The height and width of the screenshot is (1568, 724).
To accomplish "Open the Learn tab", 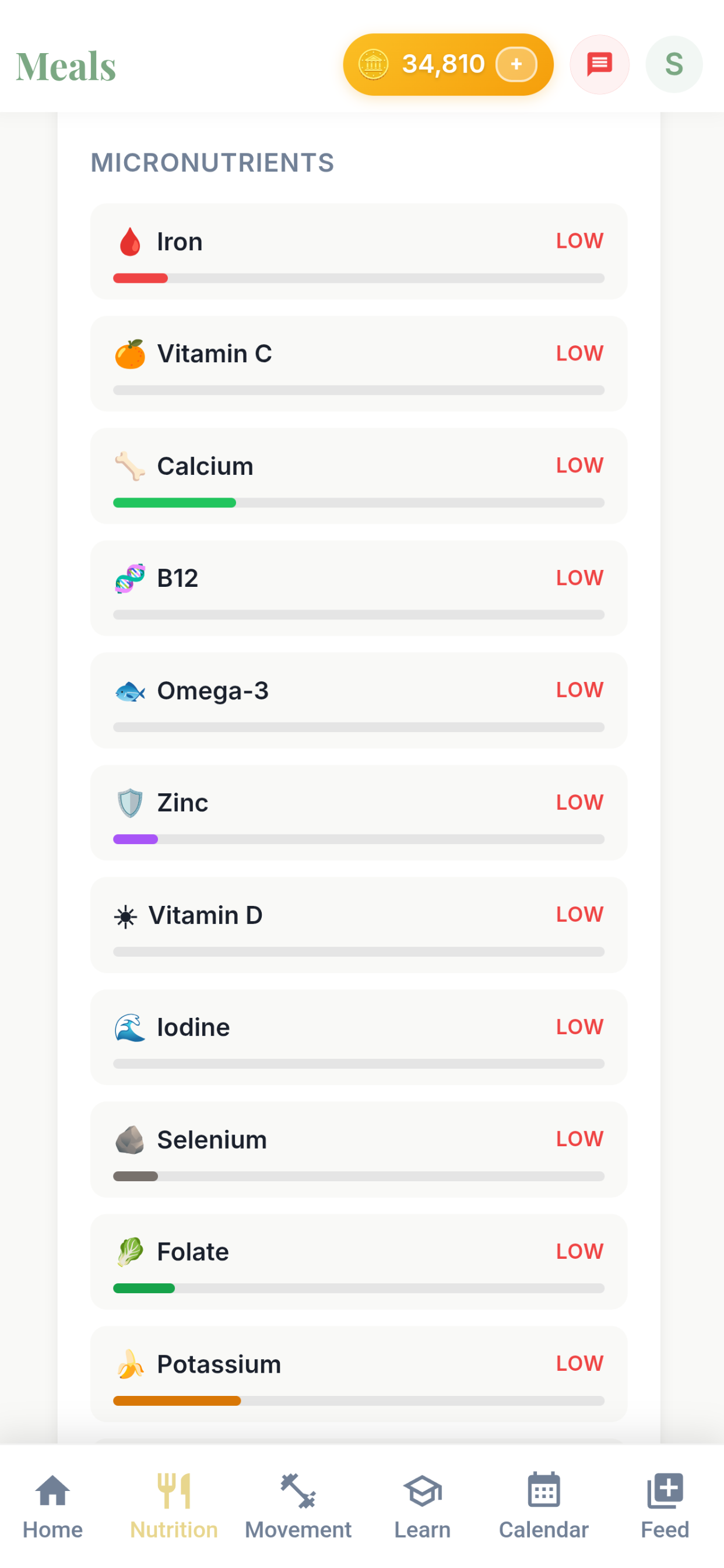I will pyautogui.click(x=422, y=1506).
